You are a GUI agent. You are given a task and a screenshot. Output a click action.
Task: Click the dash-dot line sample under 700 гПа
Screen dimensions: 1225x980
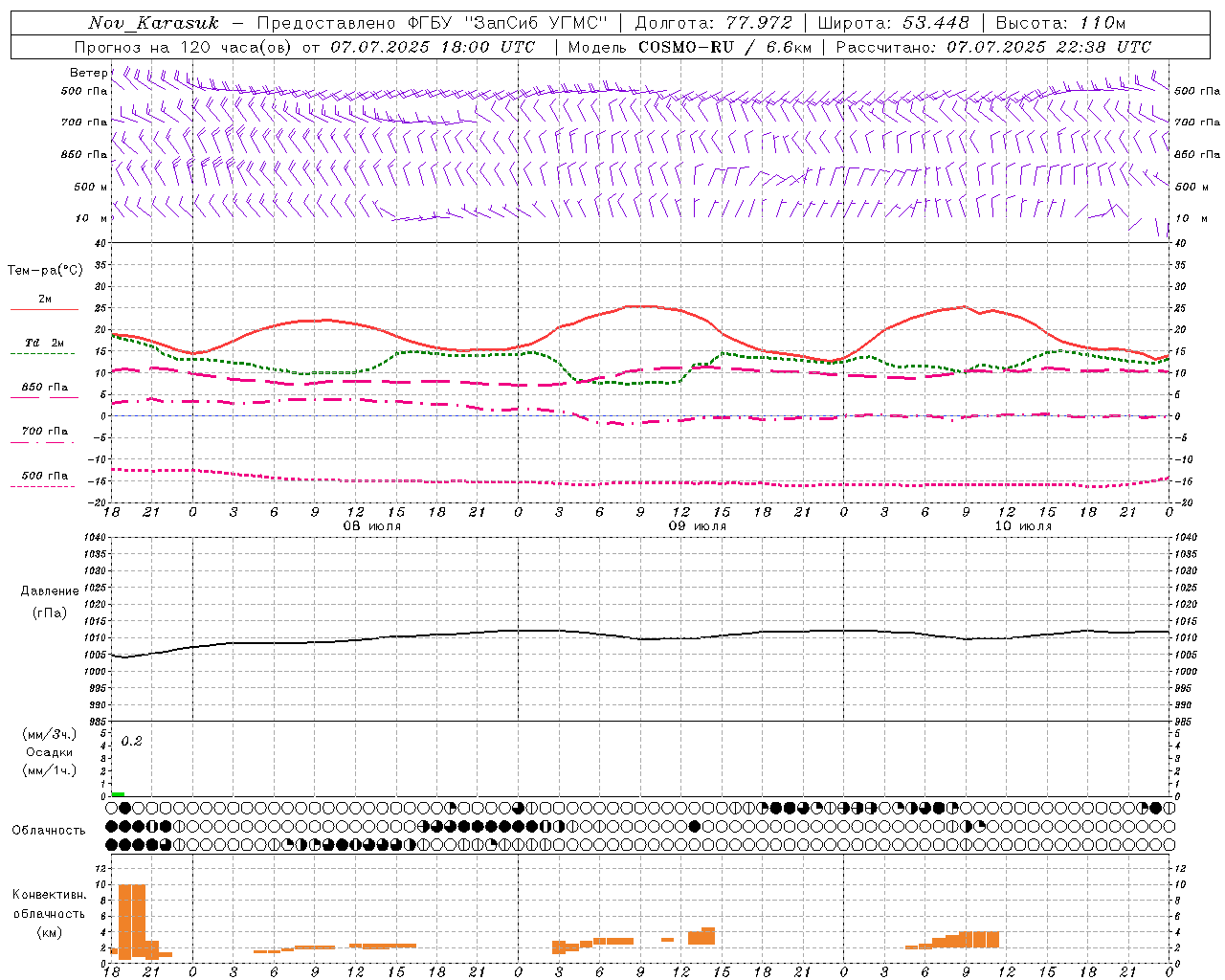43,442
